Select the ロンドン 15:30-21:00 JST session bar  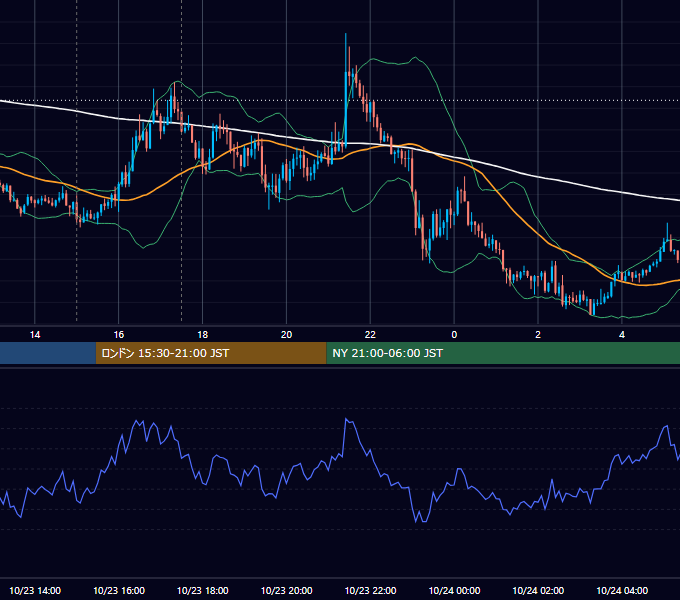tap(211, 353)
